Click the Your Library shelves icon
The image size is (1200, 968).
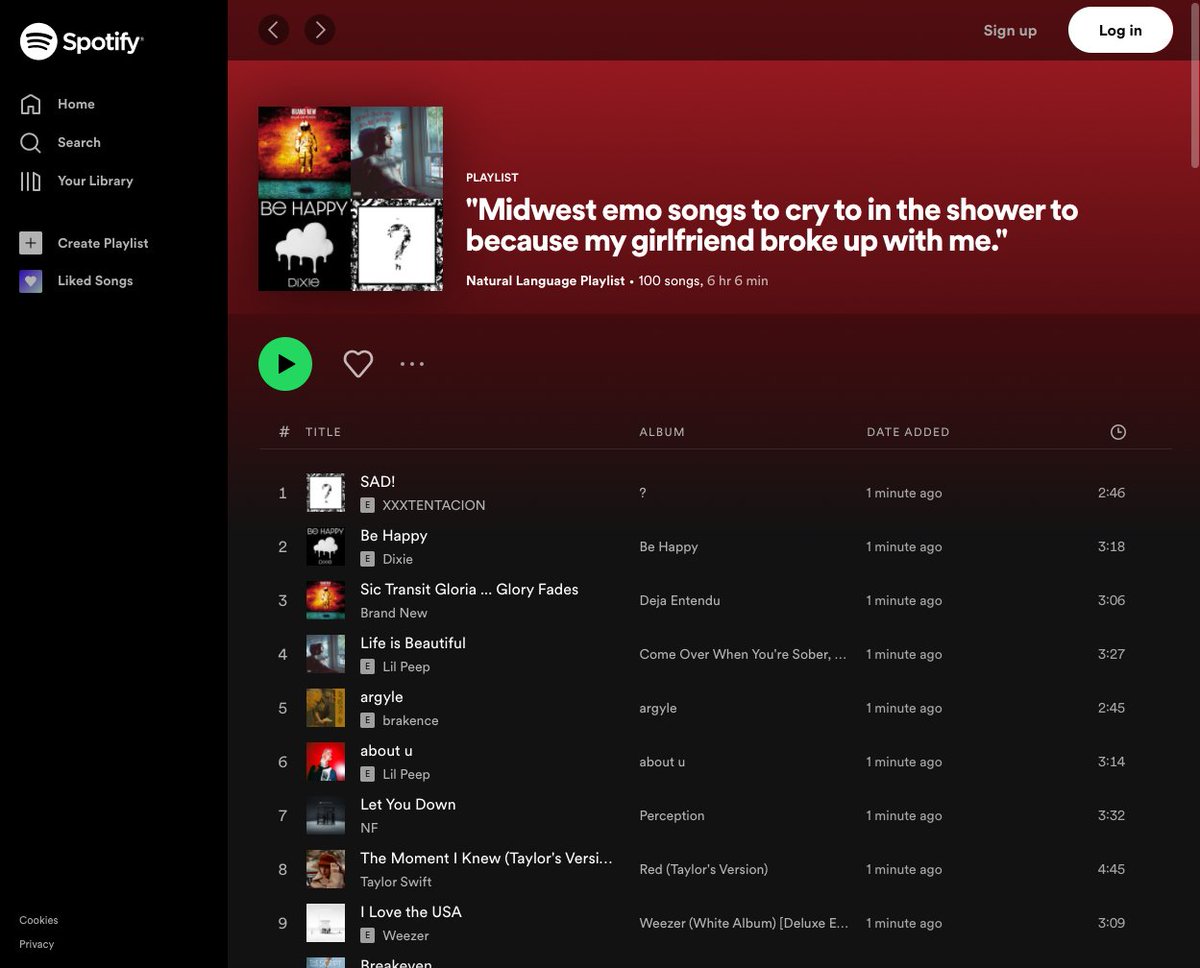coord(31,181)
